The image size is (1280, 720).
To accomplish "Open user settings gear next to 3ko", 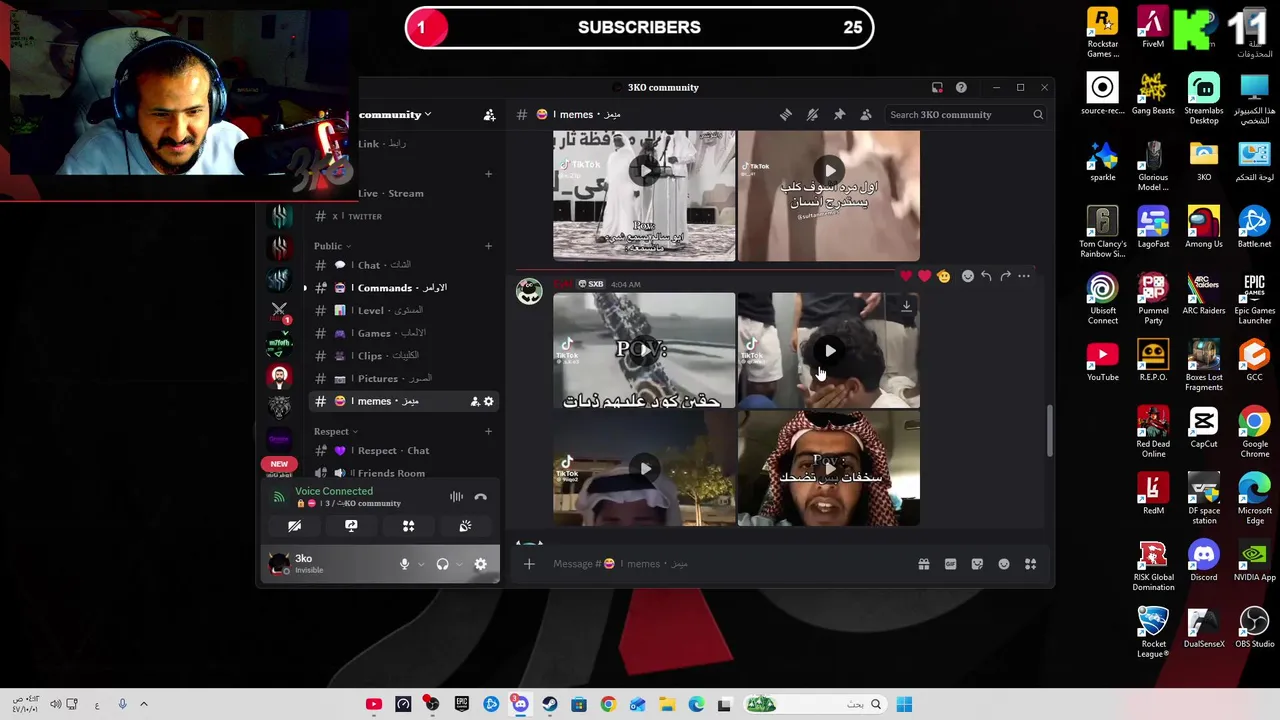I will click(x=480, y=564).
